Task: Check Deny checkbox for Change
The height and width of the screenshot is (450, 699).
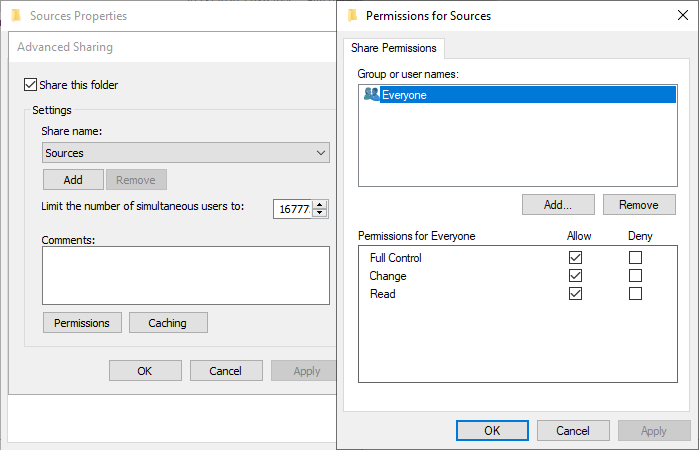Action: (635, 276)
